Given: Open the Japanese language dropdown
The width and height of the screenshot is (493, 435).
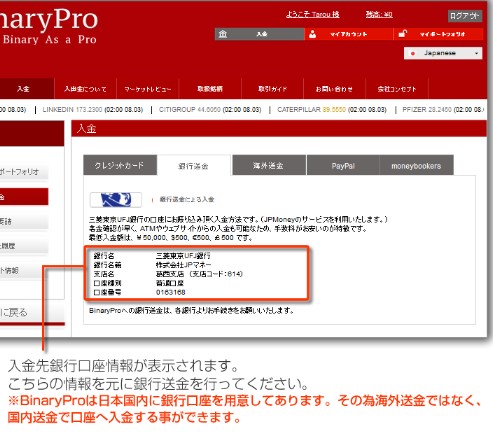Looking at the screenshot, I should [x=443, y=53].
